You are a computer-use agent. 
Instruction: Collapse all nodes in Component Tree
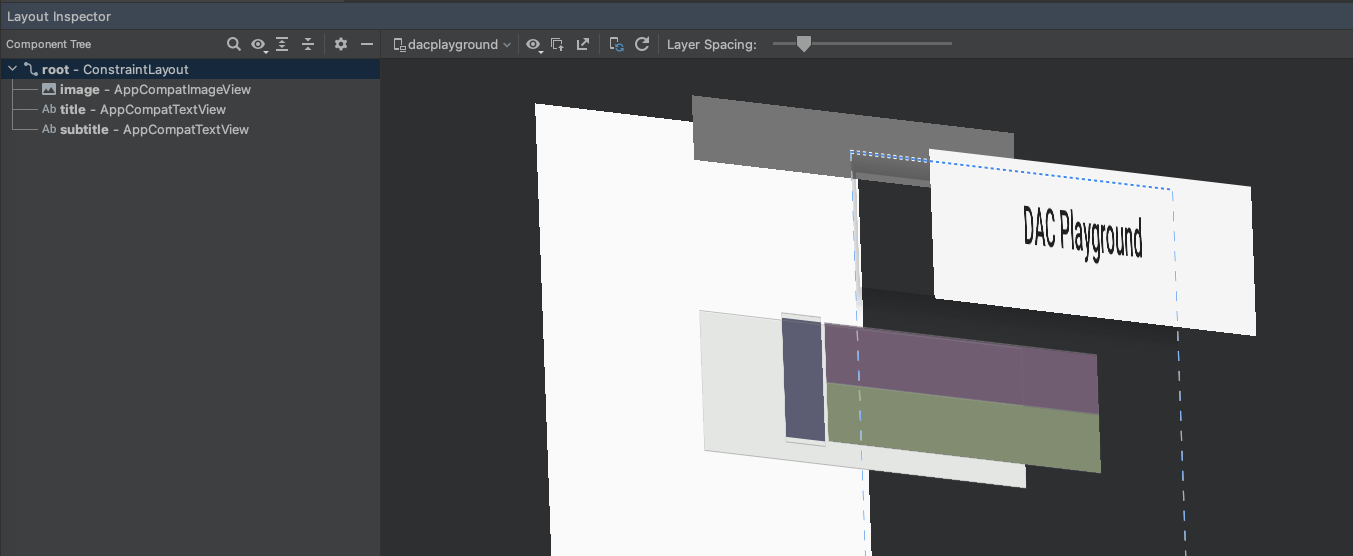click(x=308, y=44)
